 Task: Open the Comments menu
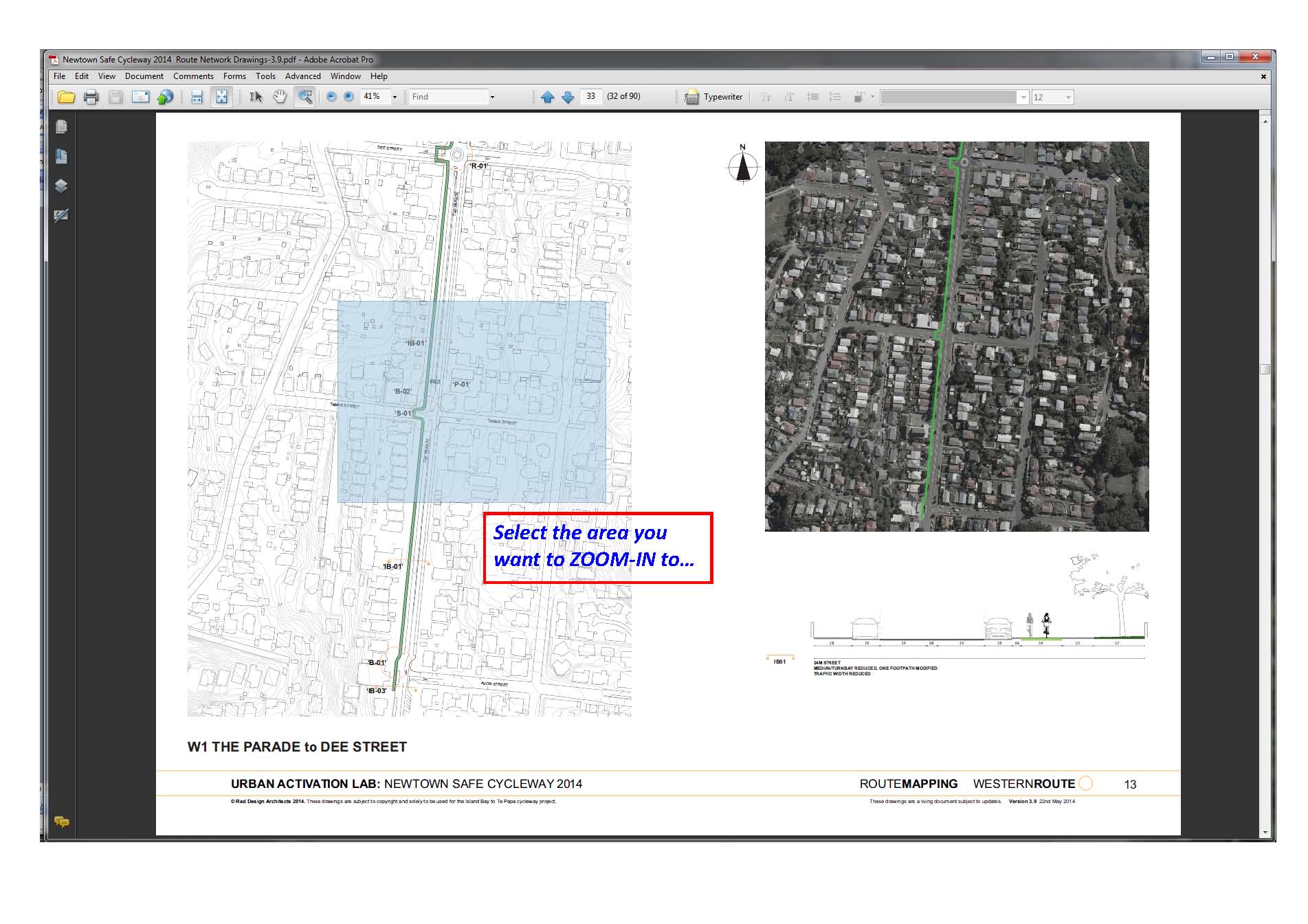click(x=193, y=76)
